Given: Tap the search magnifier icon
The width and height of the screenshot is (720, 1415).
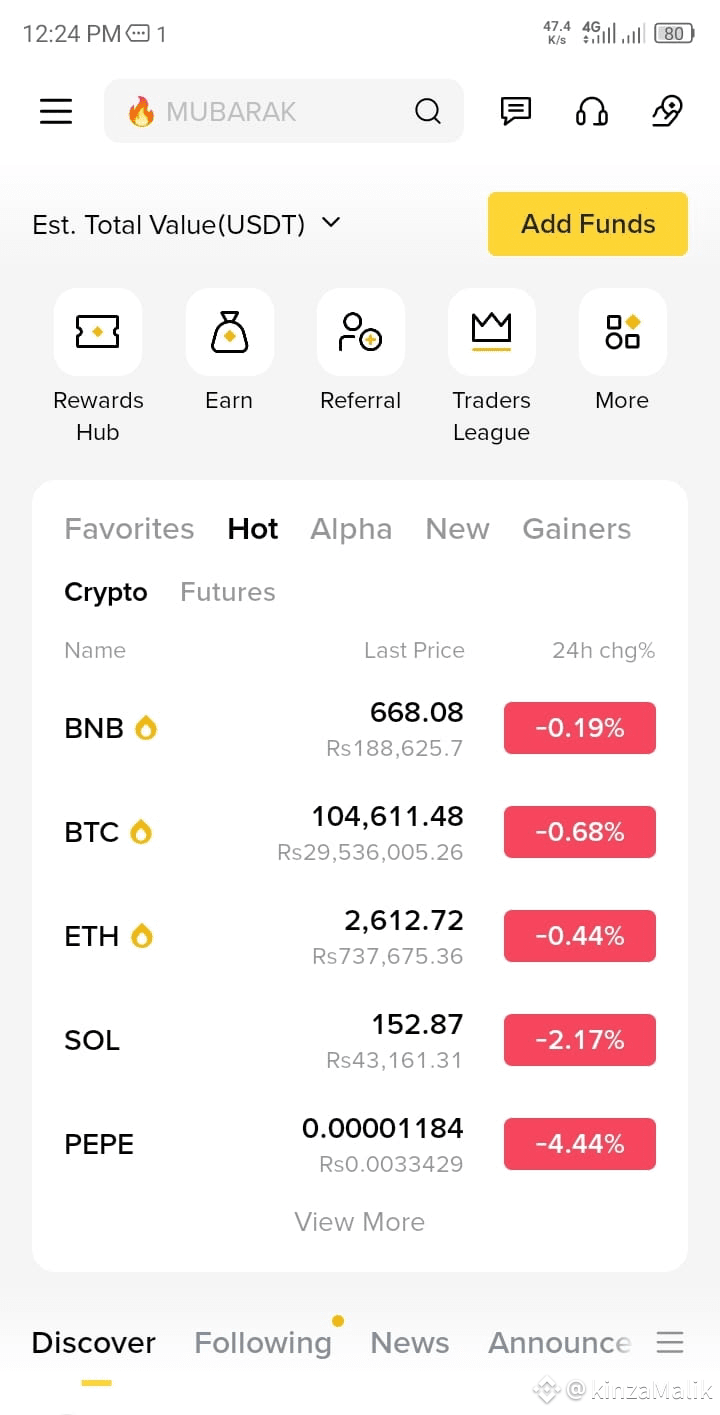Looking at the screenshot, I should [x=428, y=111].
